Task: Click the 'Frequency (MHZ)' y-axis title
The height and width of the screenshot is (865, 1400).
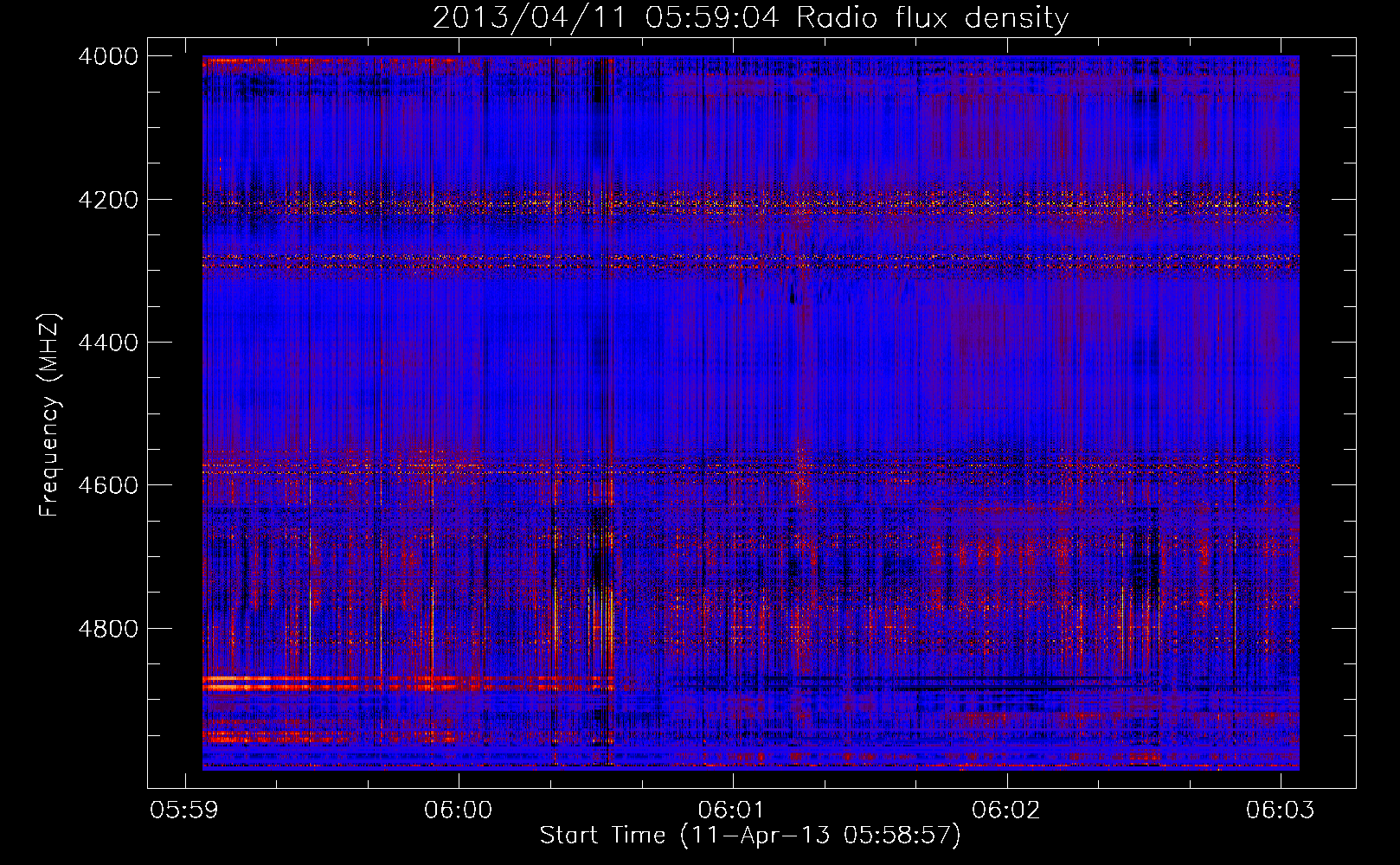Action: [x=50, y=415]
